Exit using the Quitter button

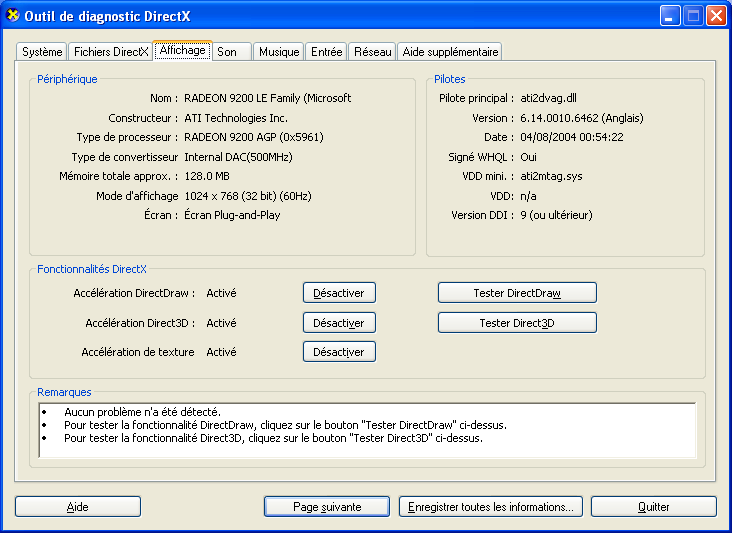(654, 507)
